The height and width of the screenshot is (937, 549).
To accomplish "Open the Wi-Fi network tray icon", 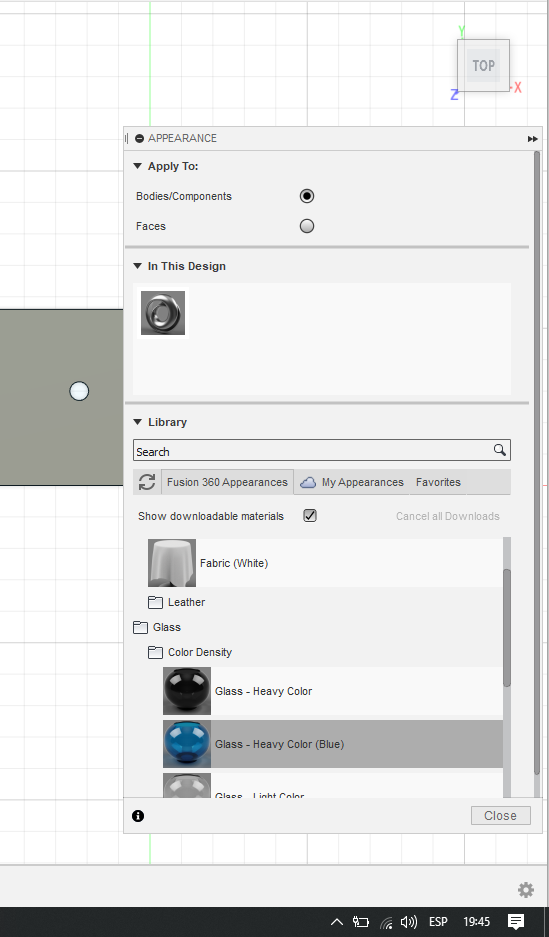I will (x=387, y=922).
